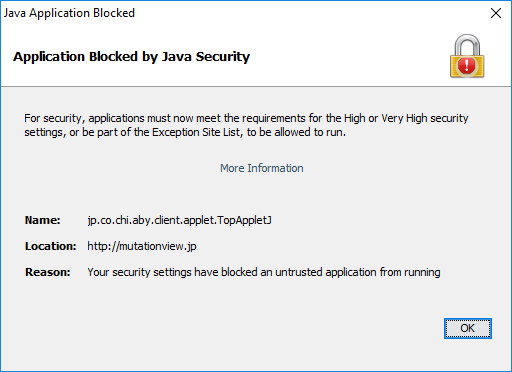Click the lock shackle at the top of the icon
Viewport: 512px width, 372px height.
click(467, 44)
